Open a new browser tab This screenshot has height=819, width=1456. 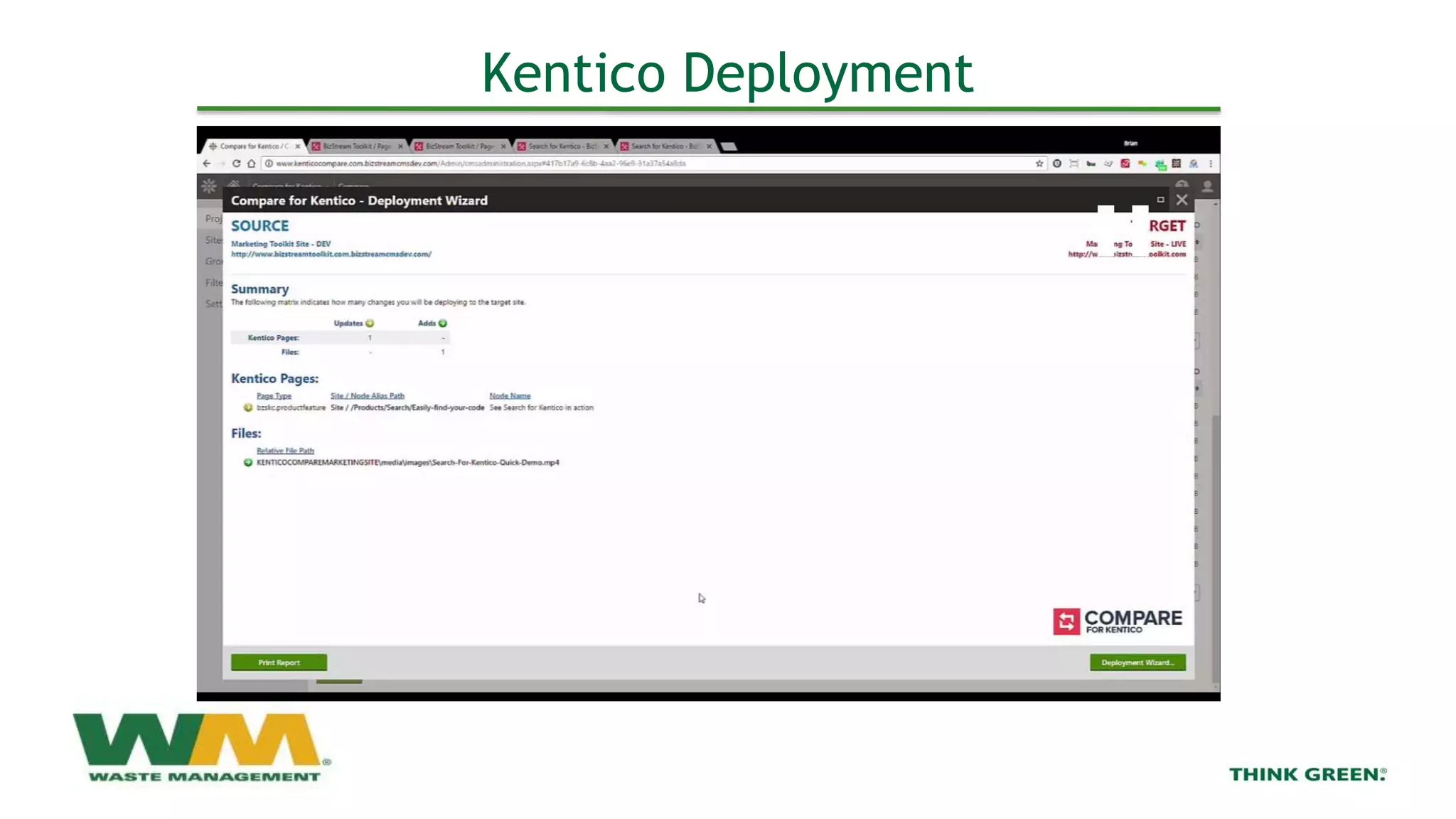pos(729,146)
